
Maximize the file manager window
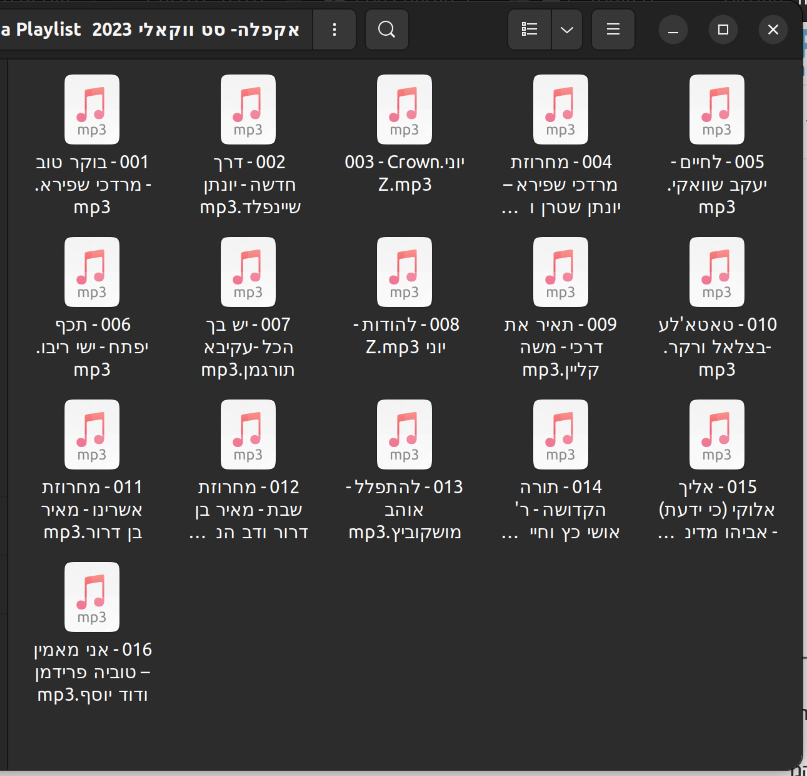(x=723, y=30)
